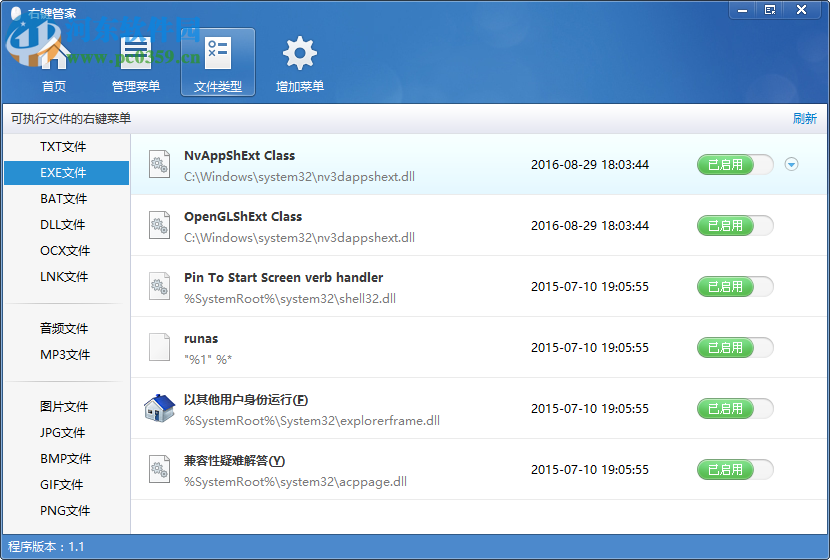Viewport: 830px width, 560px height.
Task: Switch off the runas entry toggle
Action: (x=735, y=348)
